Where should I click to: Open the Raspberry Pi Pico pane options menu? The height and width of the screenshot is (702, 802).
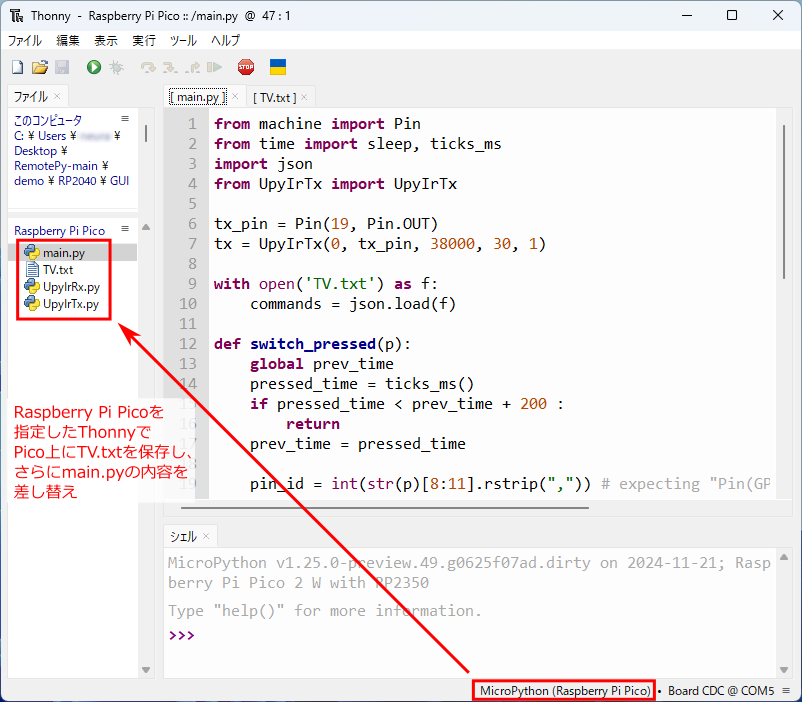(x=125, y=229)
